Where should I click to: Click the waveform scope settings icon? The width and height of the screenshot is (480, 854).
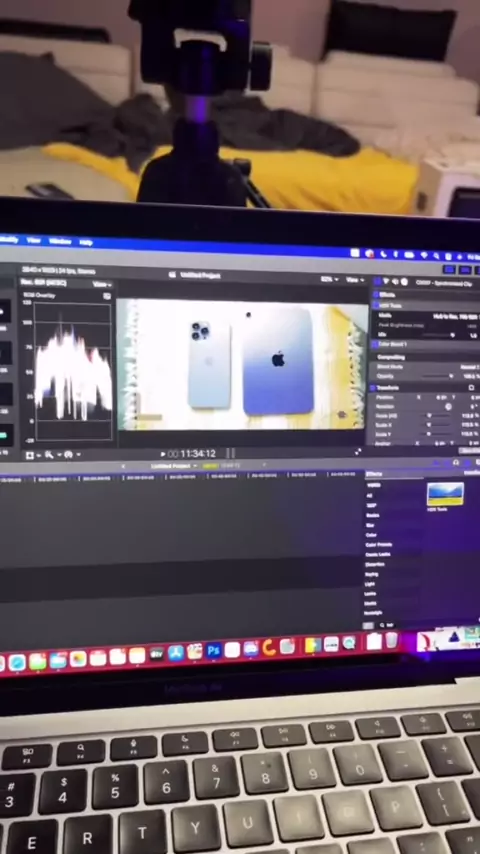(107, 296)
